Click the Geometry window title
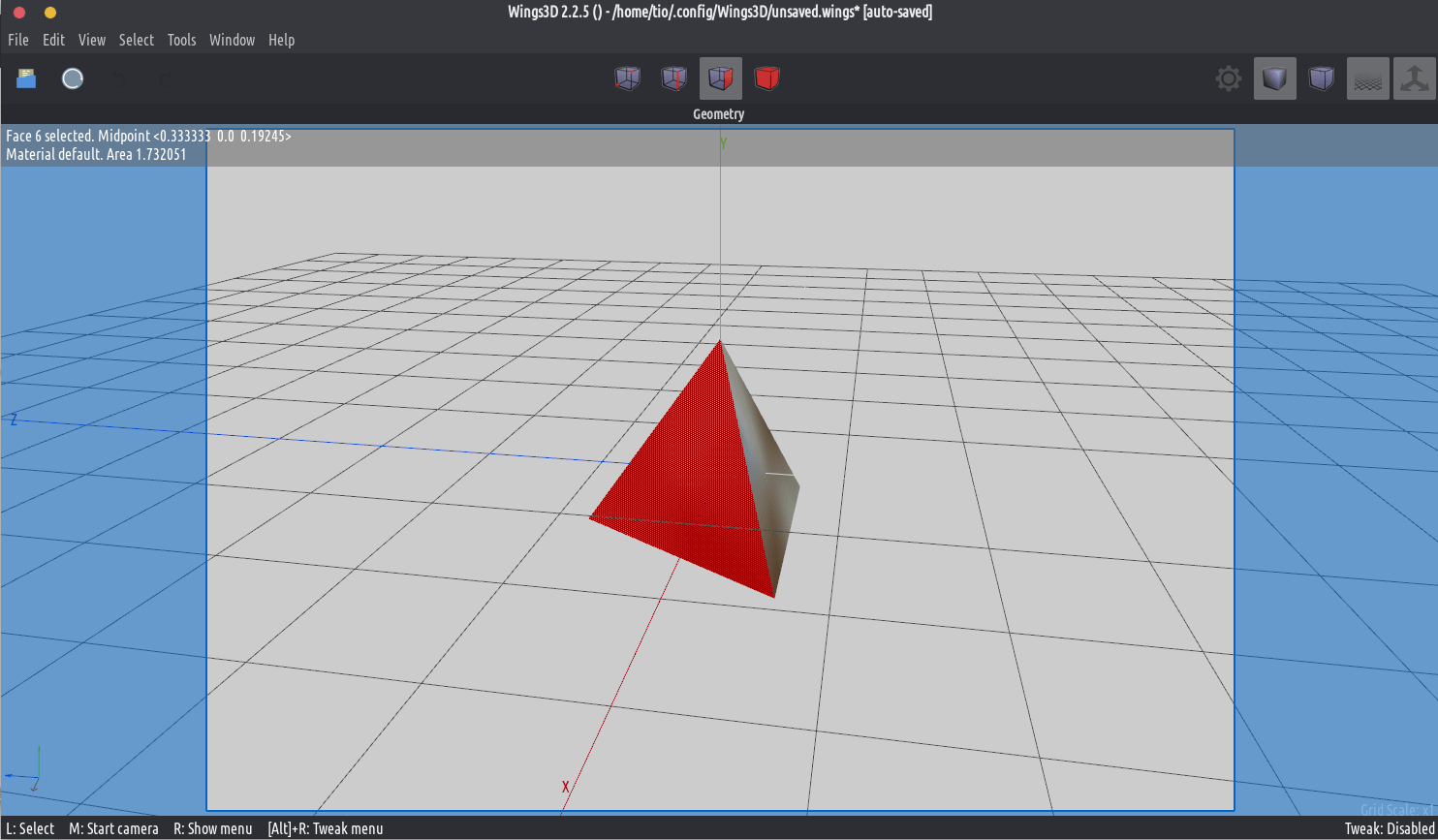 pyautogui.click(x=719, y=114)
